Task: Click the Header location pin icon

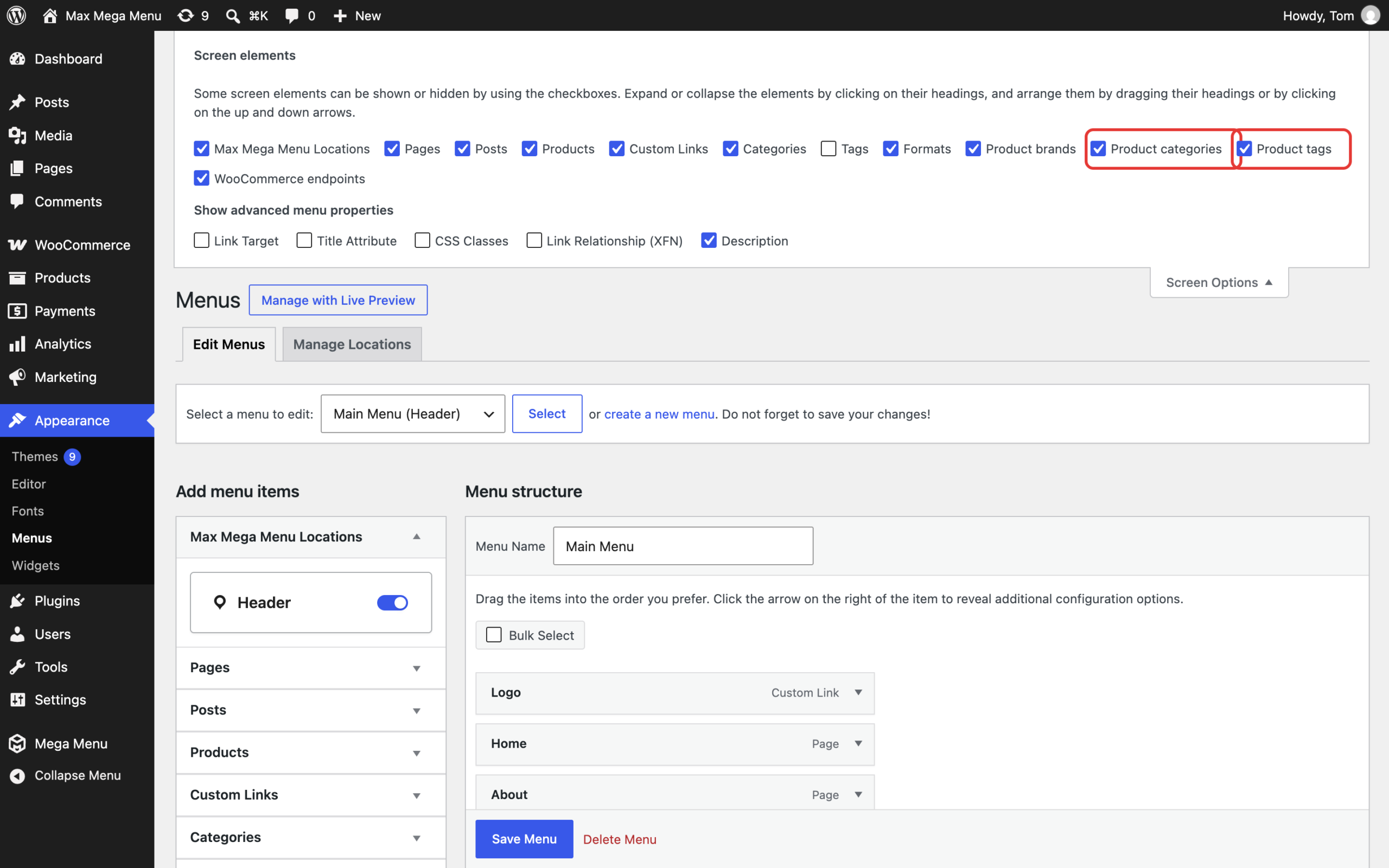Action: [220, 602]
